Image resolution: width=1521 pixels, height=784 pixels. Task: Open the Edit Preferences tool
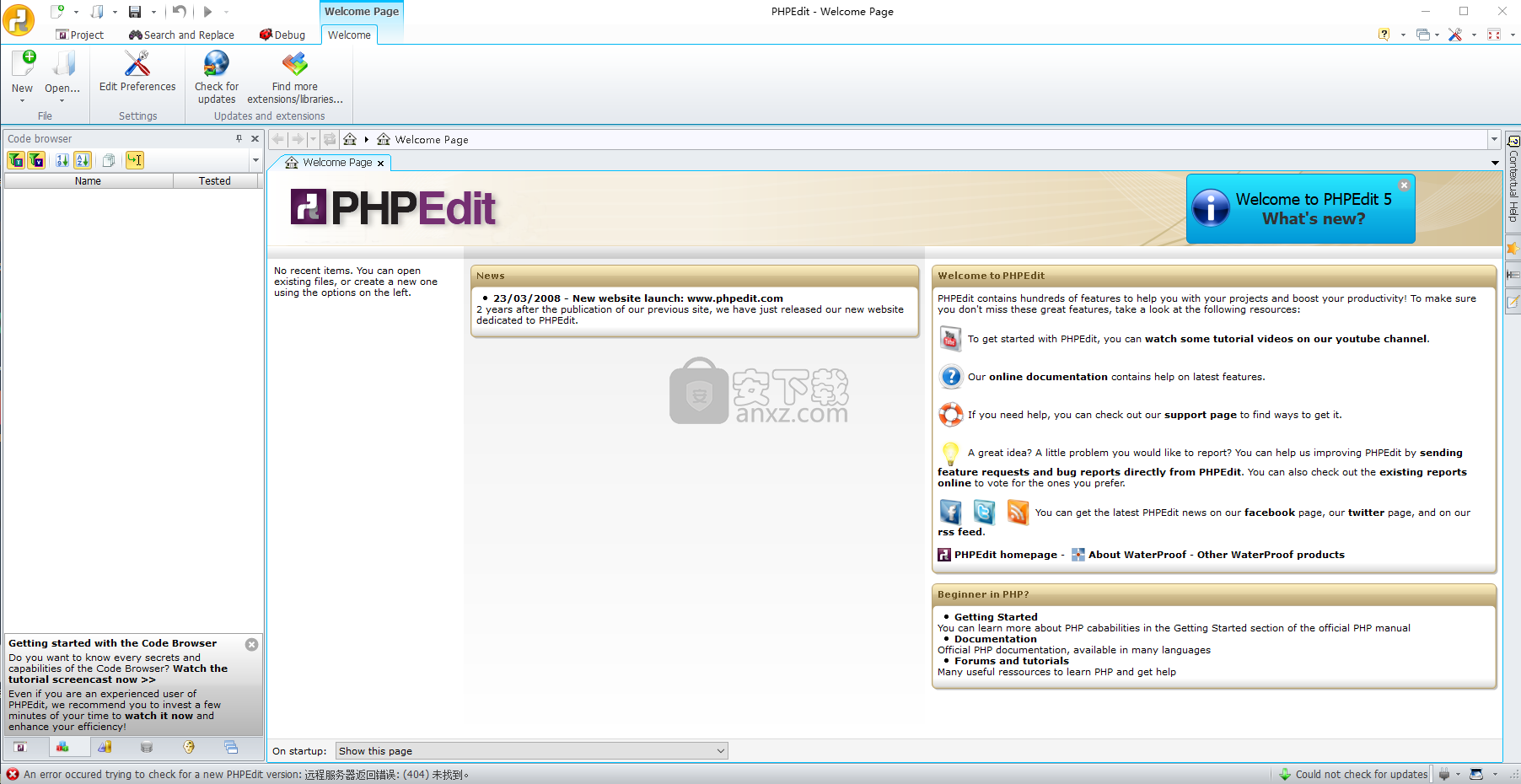[x=137, y=71]
